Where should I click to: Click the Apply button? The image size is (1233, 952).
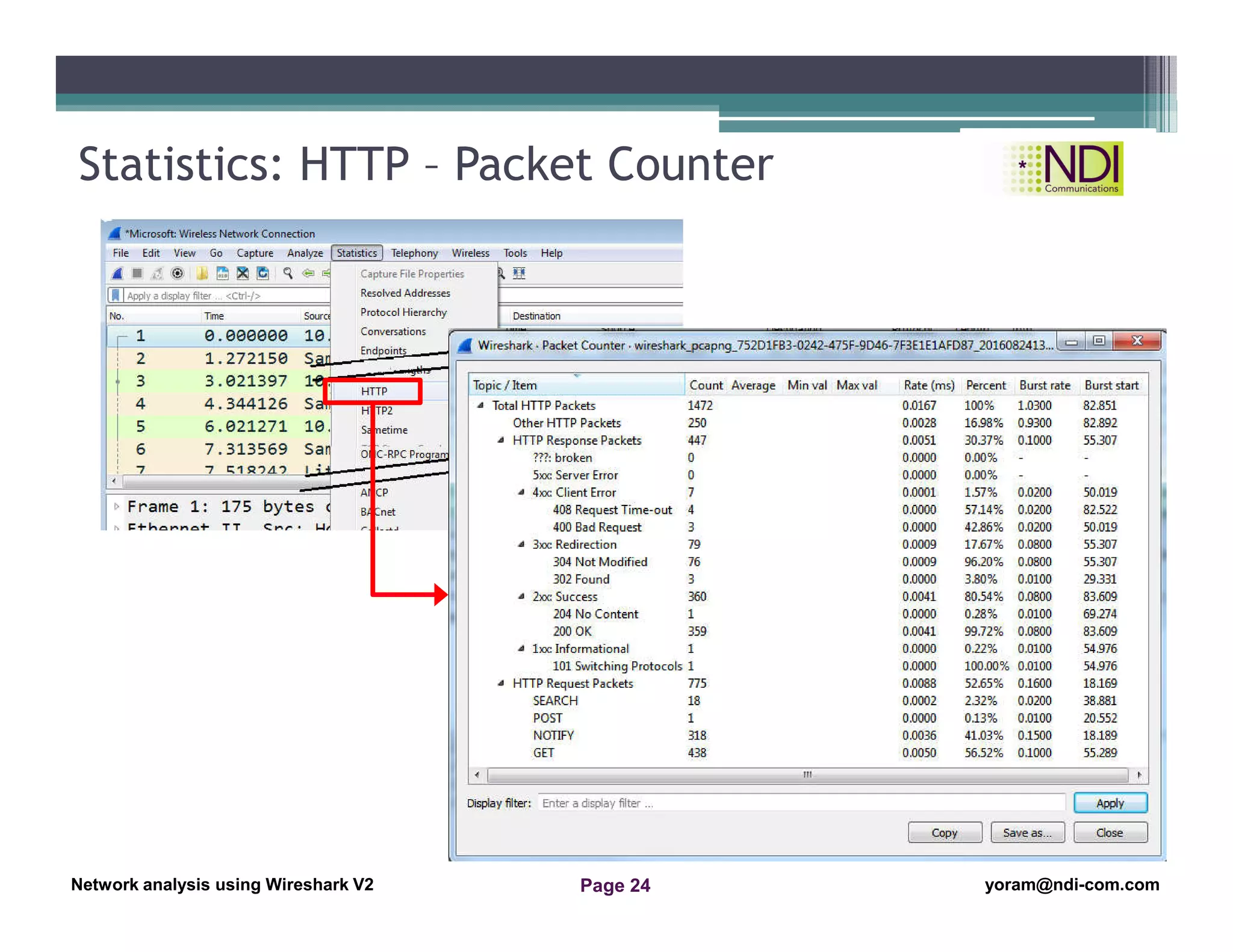coord(1110,803)
